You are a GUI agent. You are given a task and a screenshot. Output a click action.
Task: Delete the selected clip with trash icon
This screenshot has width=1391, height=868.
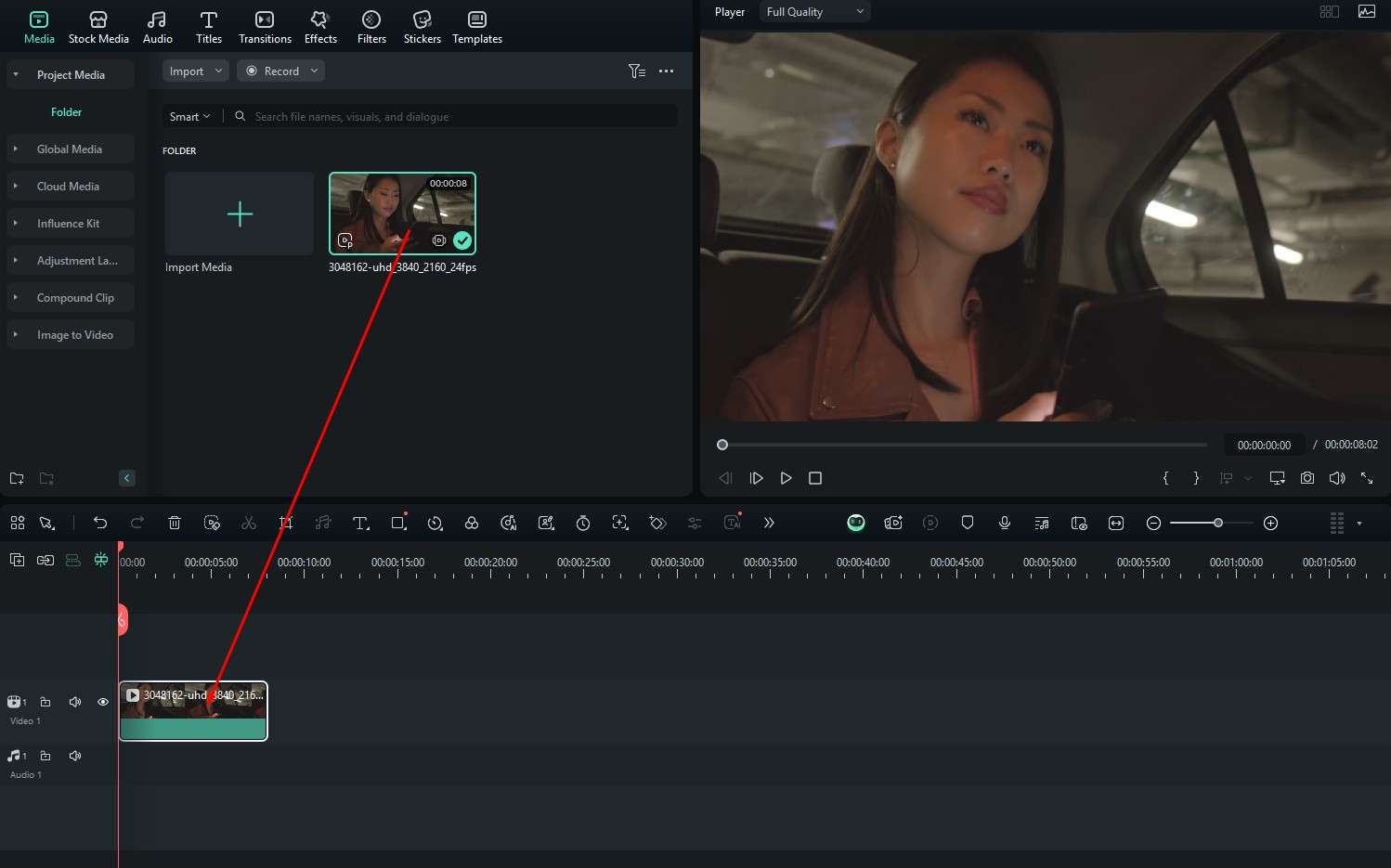175,523
